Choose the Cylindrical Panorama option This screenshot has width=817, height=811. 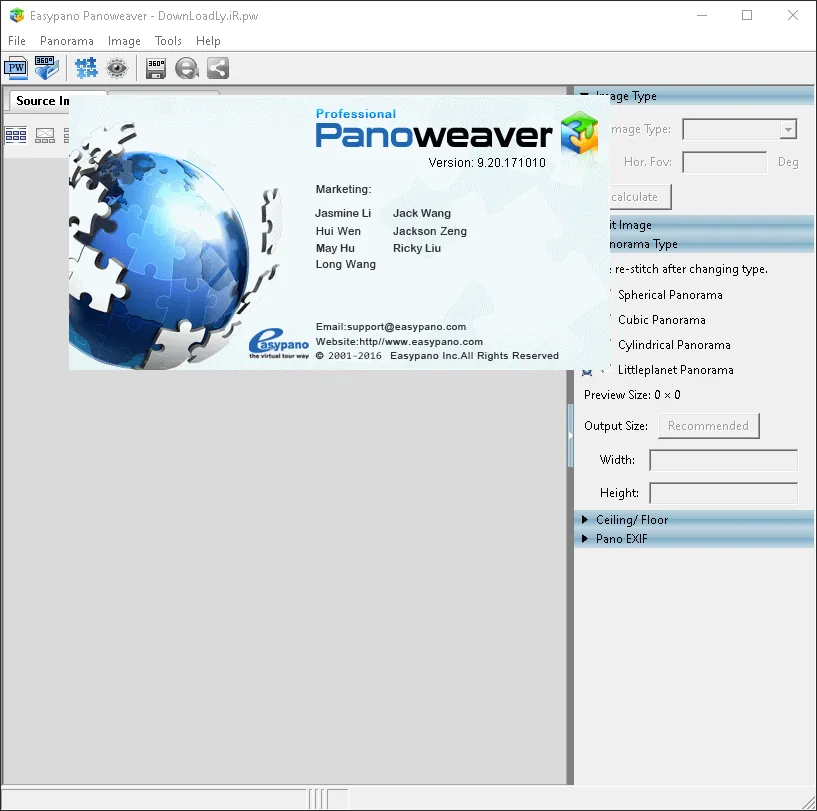tap(674, 345)
